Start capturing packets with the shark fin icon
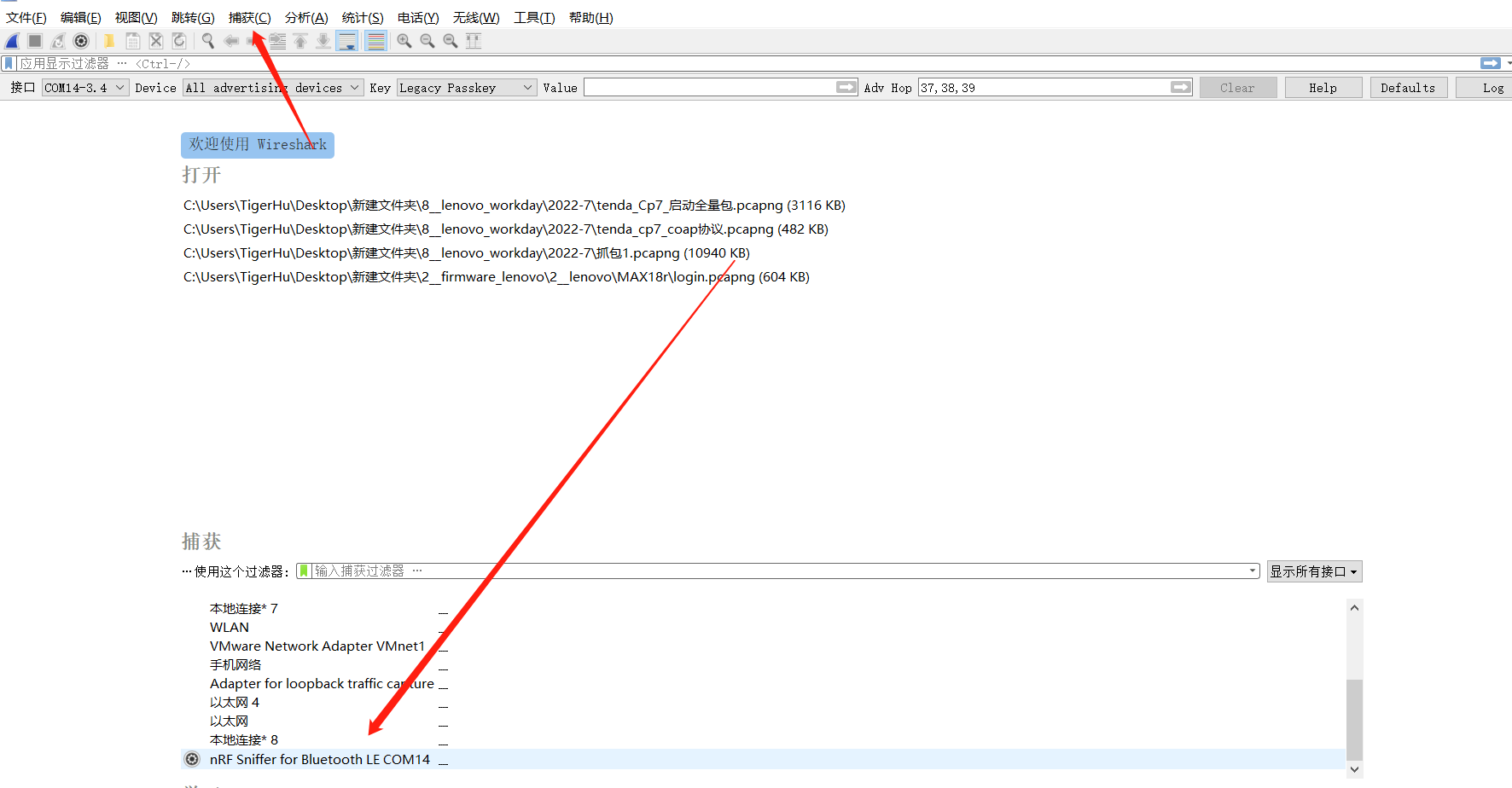This screenshot has width=1512, height=788. 13,41
